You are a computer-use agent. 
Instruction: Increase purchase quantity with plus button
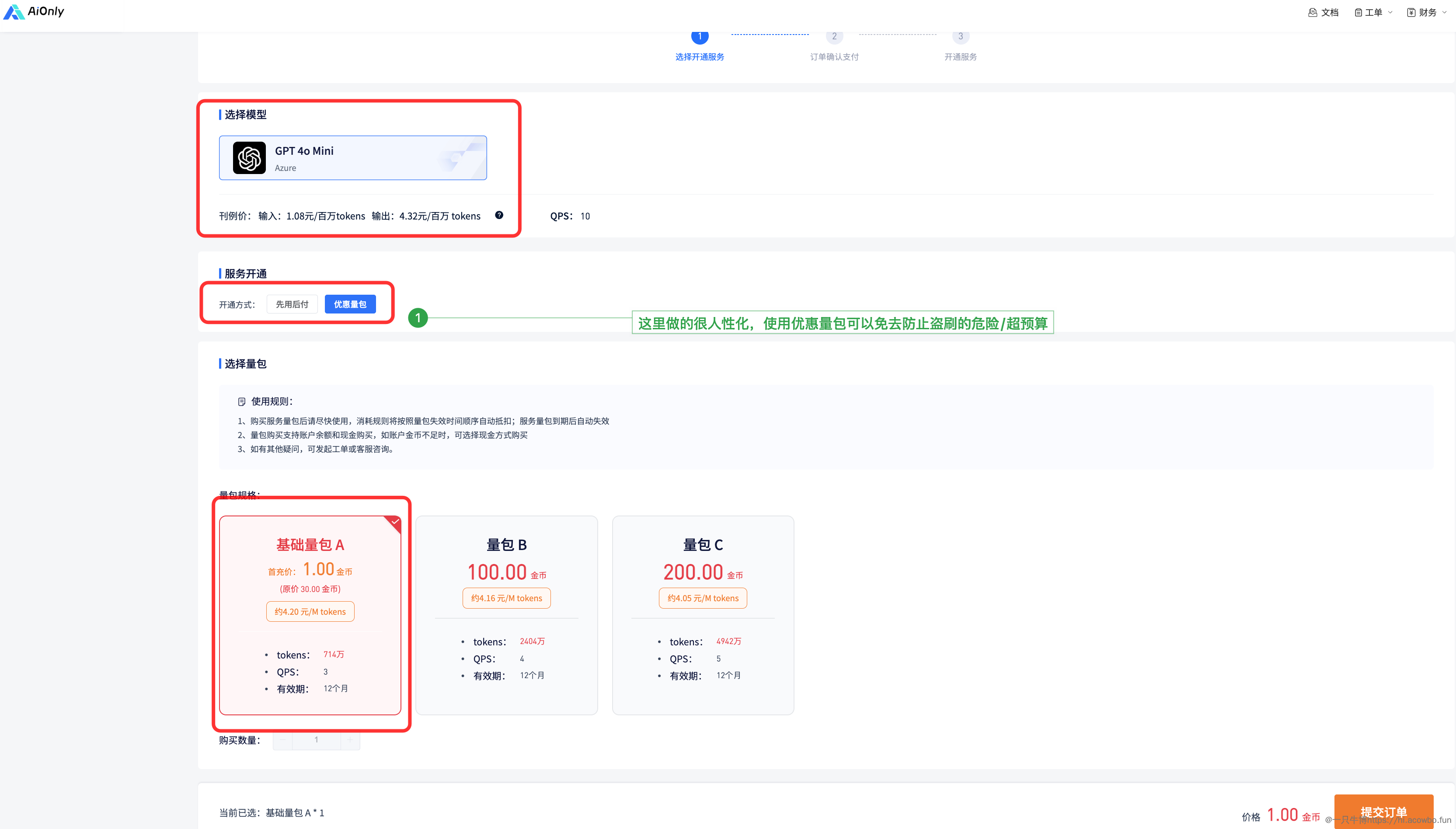click(x=350, y=740)
